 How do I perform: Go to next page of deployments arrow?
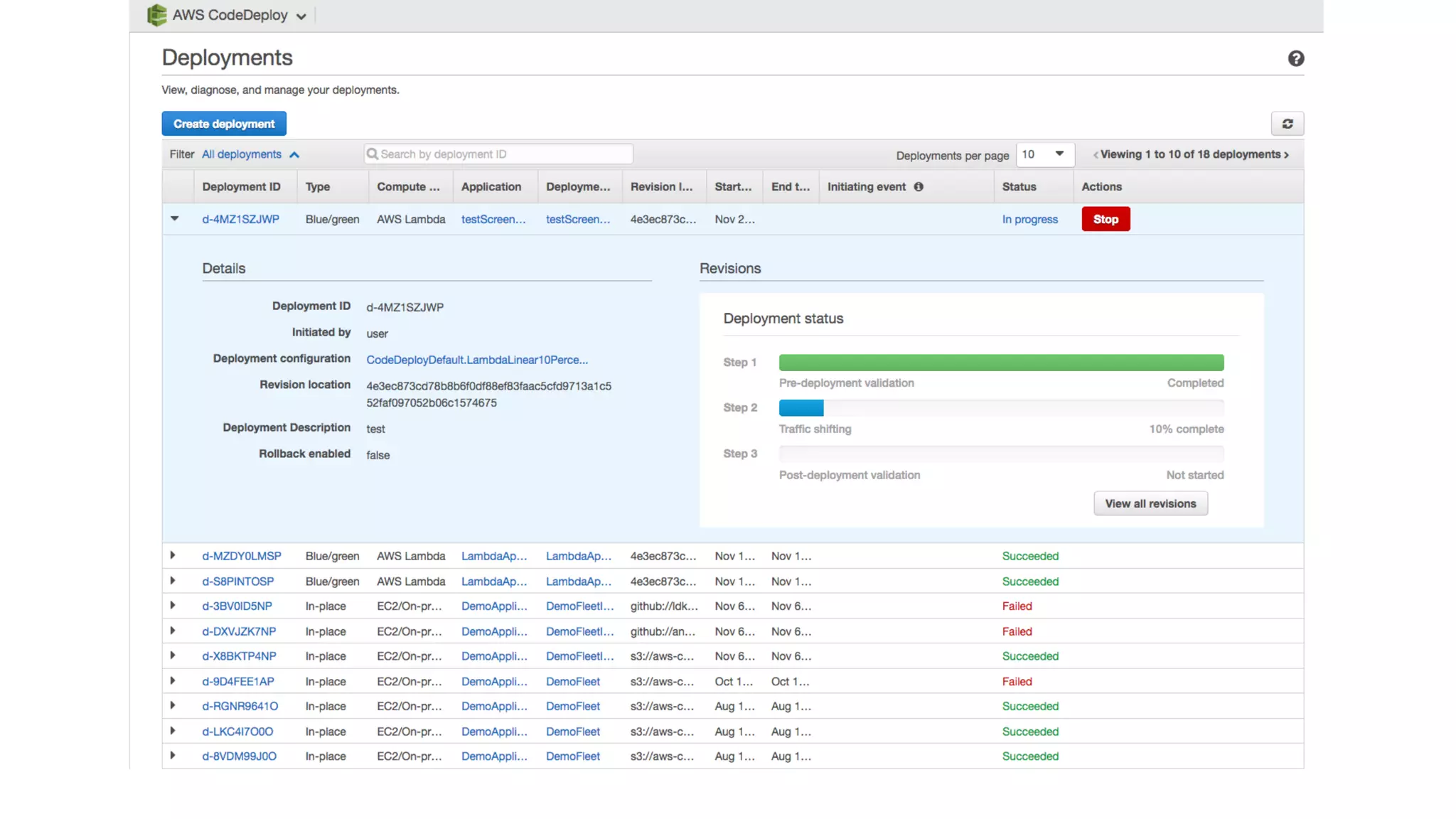[x=1287, y=155]
